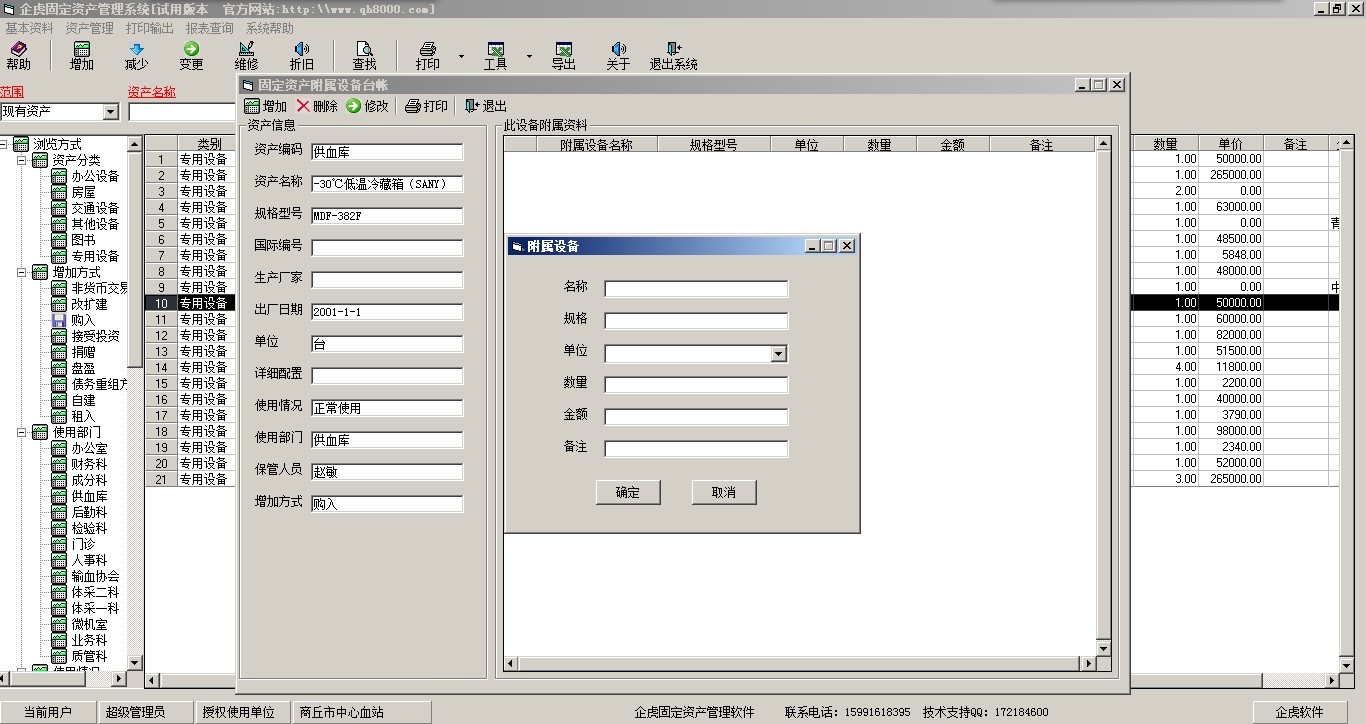Open the 资产管理 menu
Image resolution: width=1366 pixels, height=724 pixels.
[x=89, y=29]
